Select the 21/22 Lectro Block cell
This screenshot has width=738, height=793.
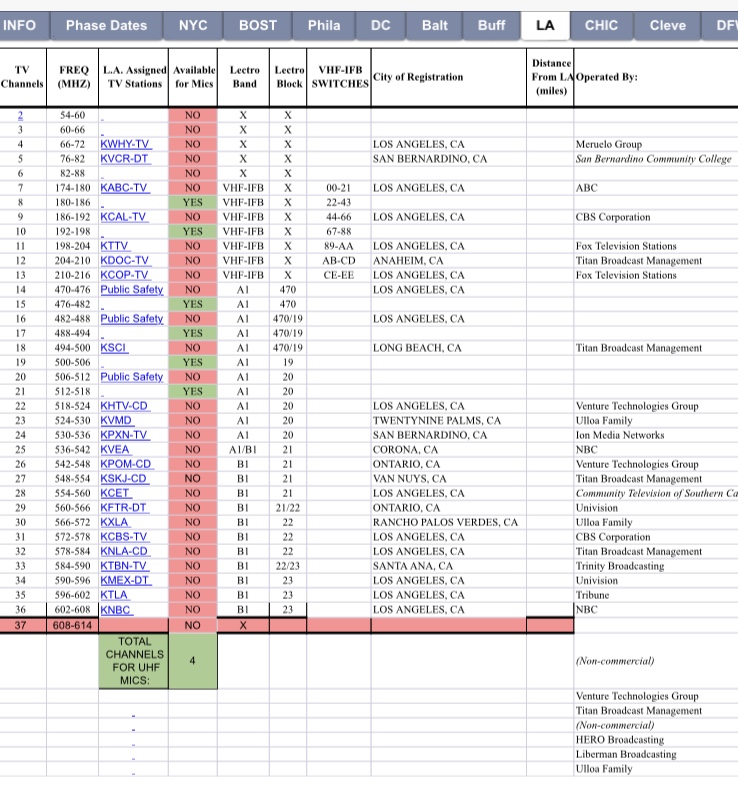pos(287,508)
